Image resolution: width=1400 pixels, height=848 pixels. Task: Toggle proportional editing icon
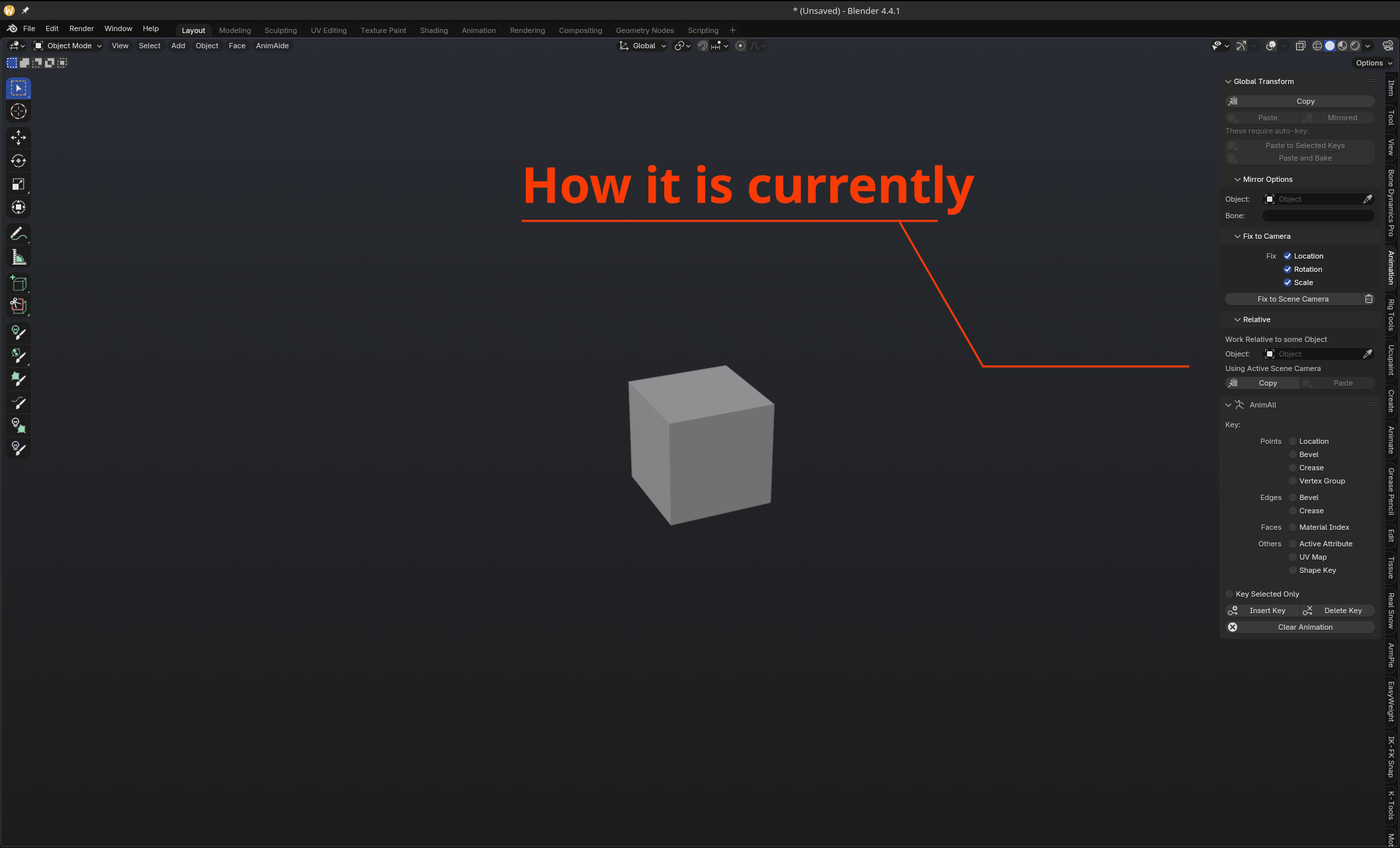coord(740,46)
